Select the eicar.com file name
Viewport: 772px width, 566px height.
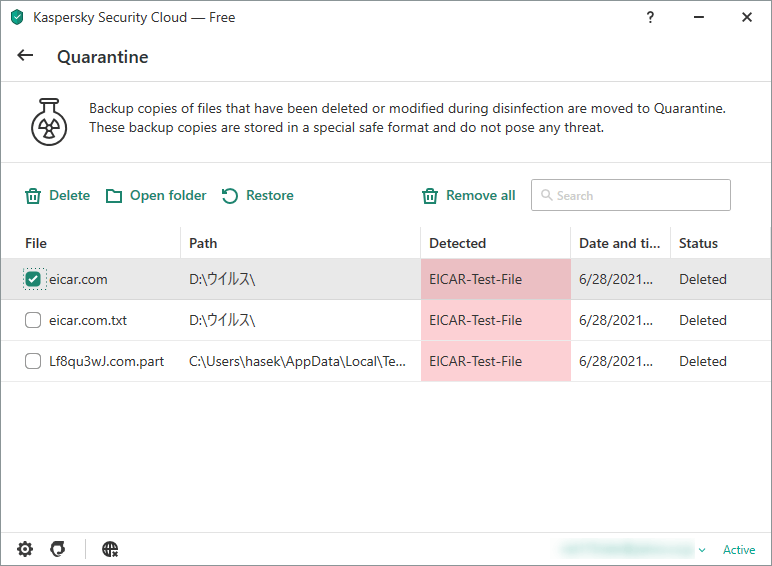(78, 279)
